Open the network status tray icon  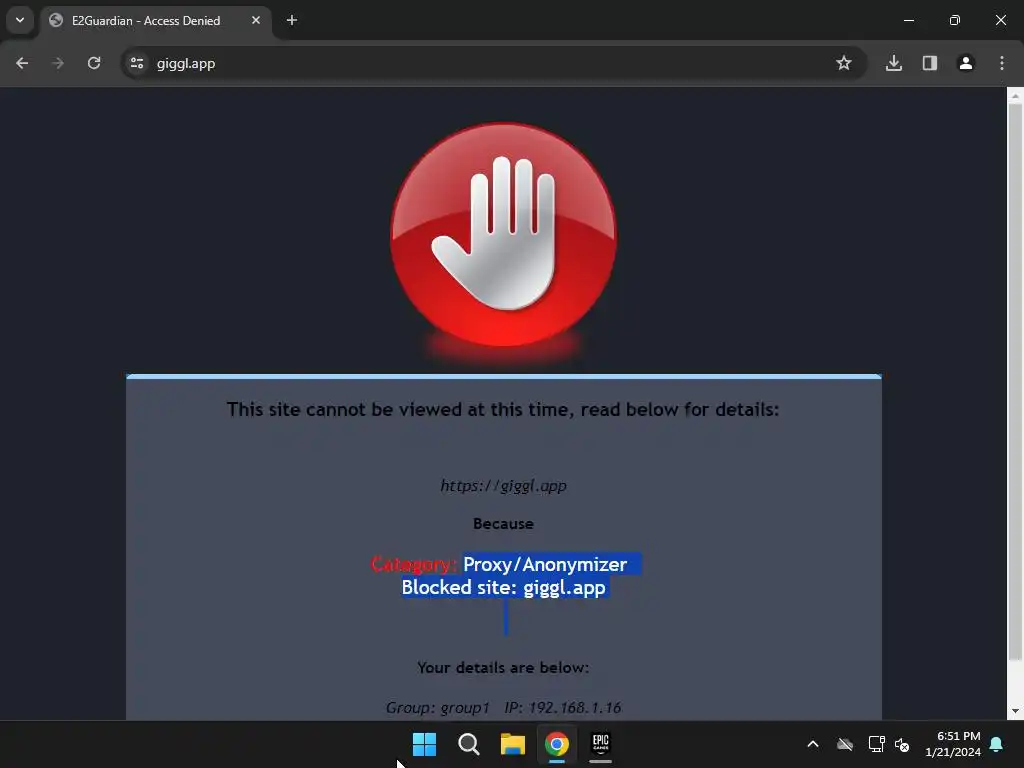(x=876, y=744)
